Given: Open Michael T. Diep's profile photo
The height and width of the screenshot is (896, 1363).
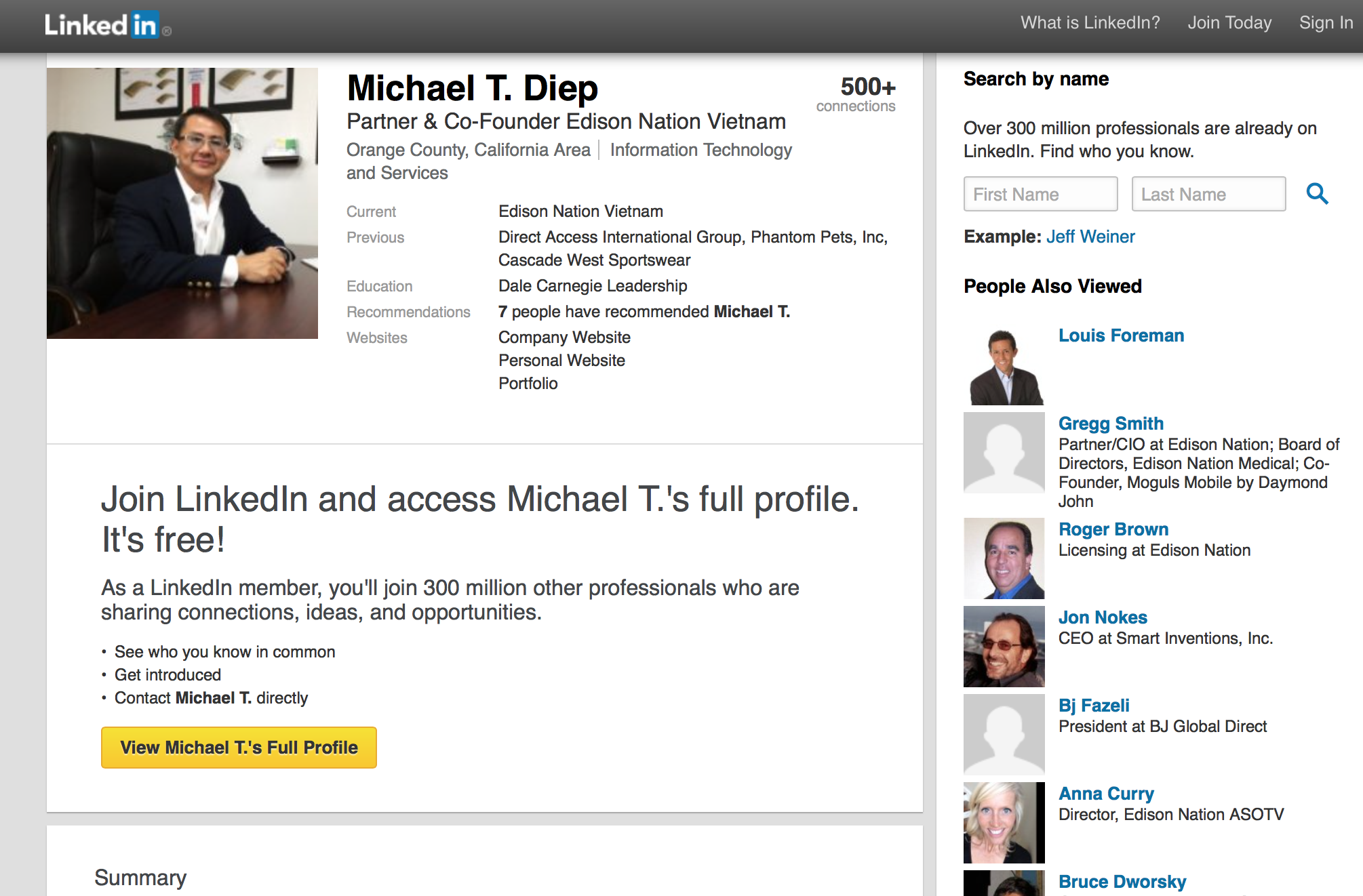Looking at the screenshot, I should [182, 203].
